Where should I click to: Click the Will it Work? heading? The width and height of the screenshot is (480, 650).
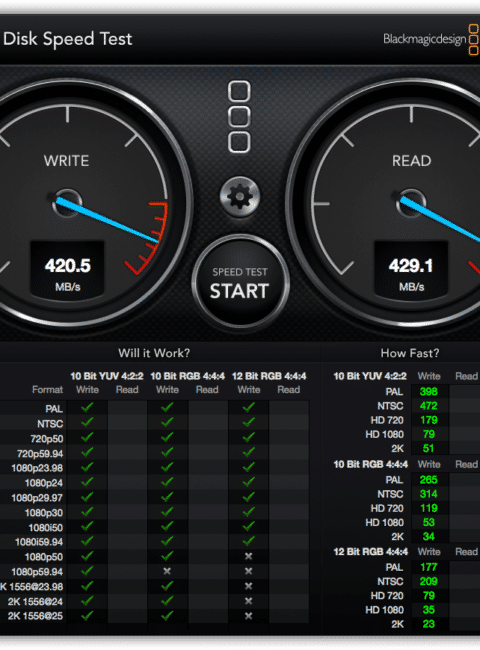pyautogui.click(x=154, y=353)
